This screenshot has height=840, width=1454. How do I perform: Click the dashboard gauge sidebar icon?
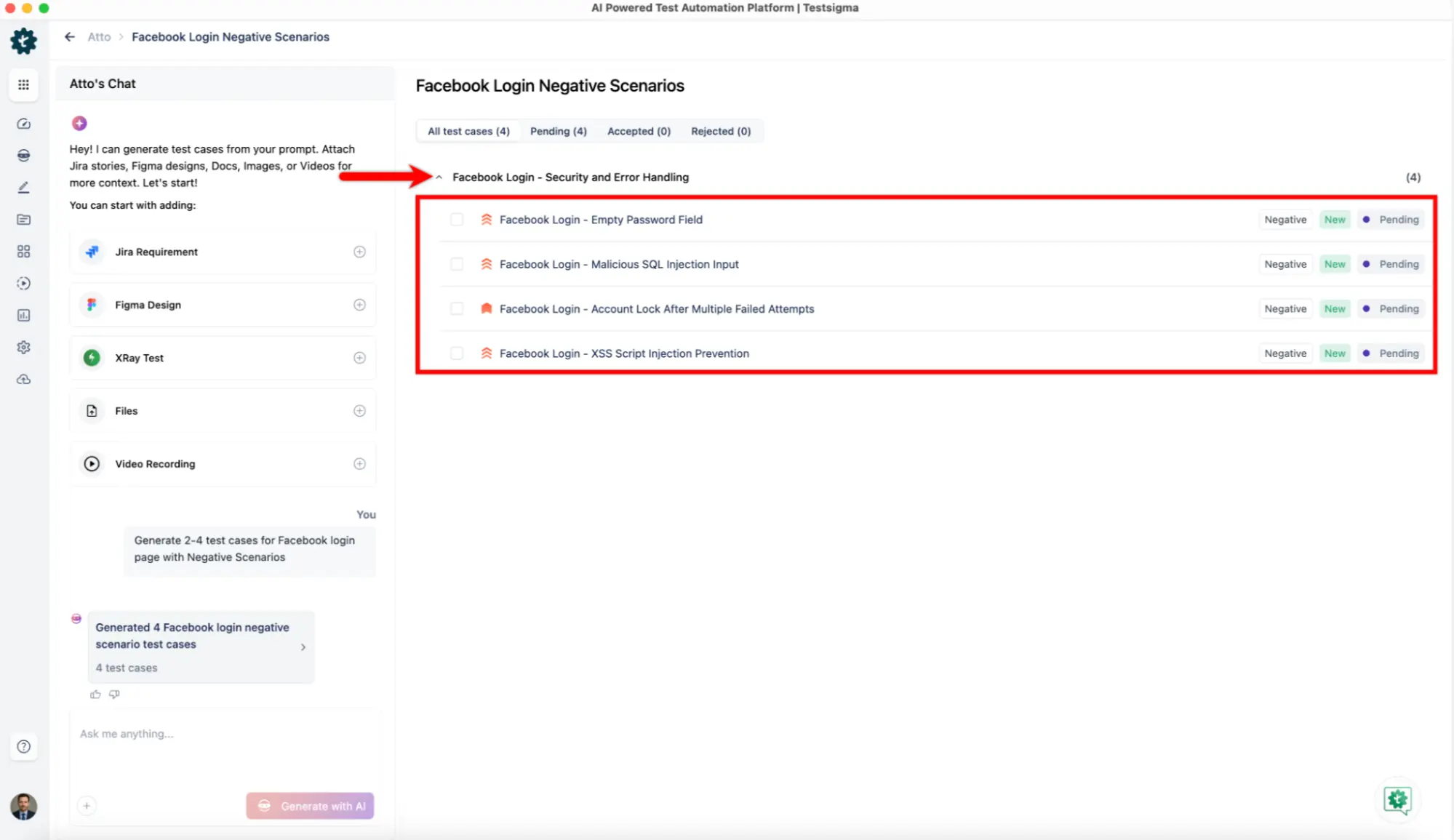[x=23, y=124]
